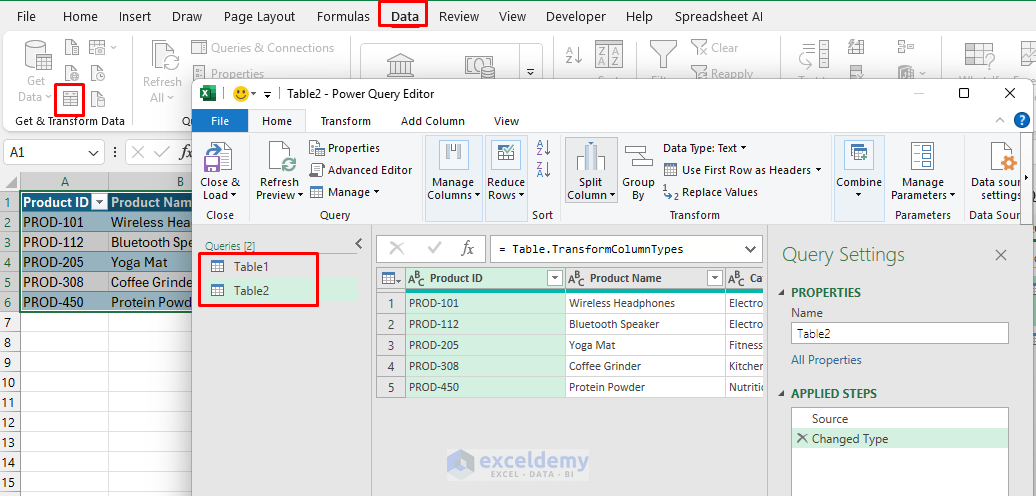
Task: Close the Query Settings pane
Action: point(1001,255)
